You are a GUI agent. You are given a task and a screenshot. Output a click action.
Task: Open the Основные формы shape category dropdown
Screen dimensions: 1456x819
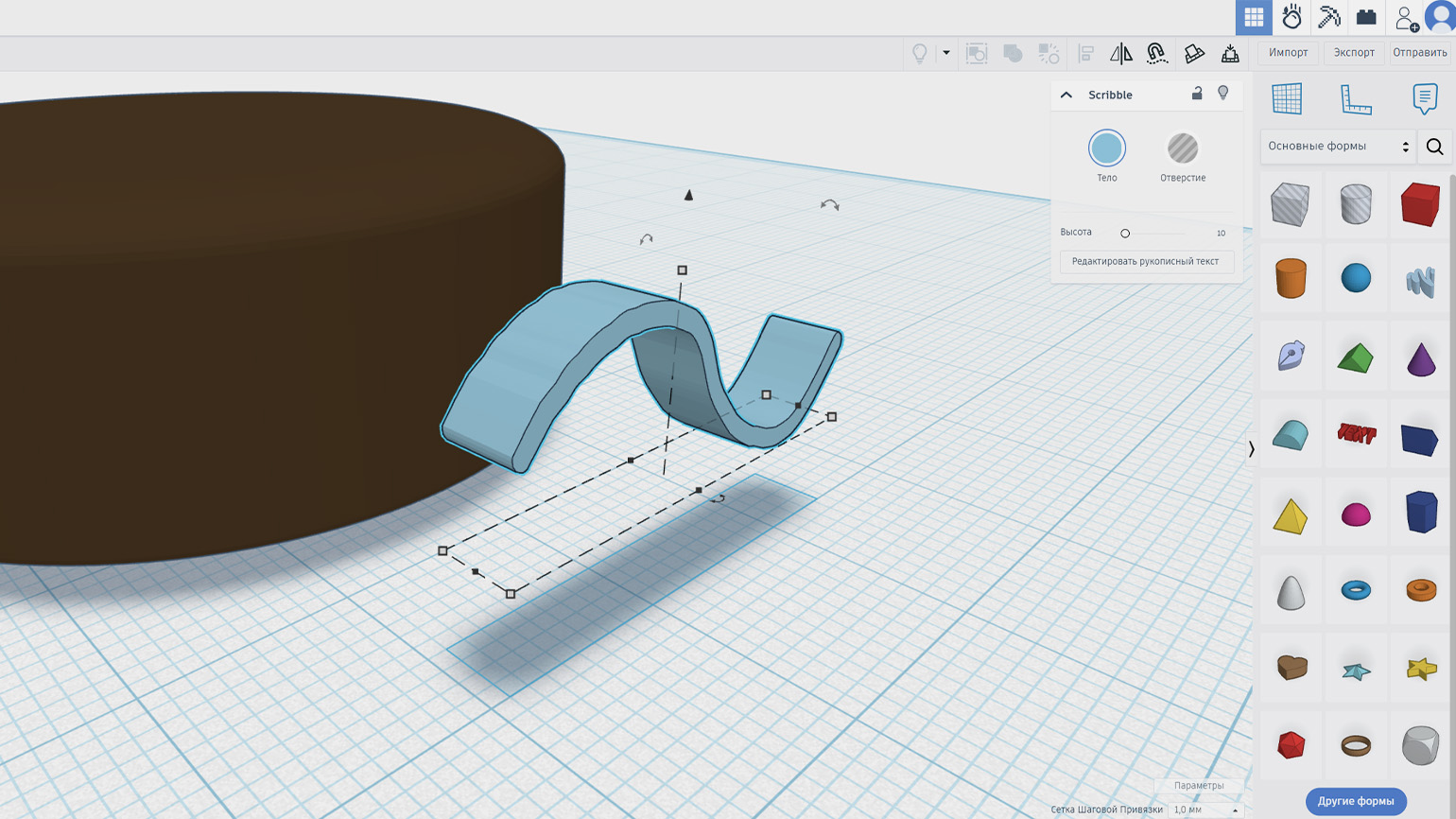[1338, 147]
